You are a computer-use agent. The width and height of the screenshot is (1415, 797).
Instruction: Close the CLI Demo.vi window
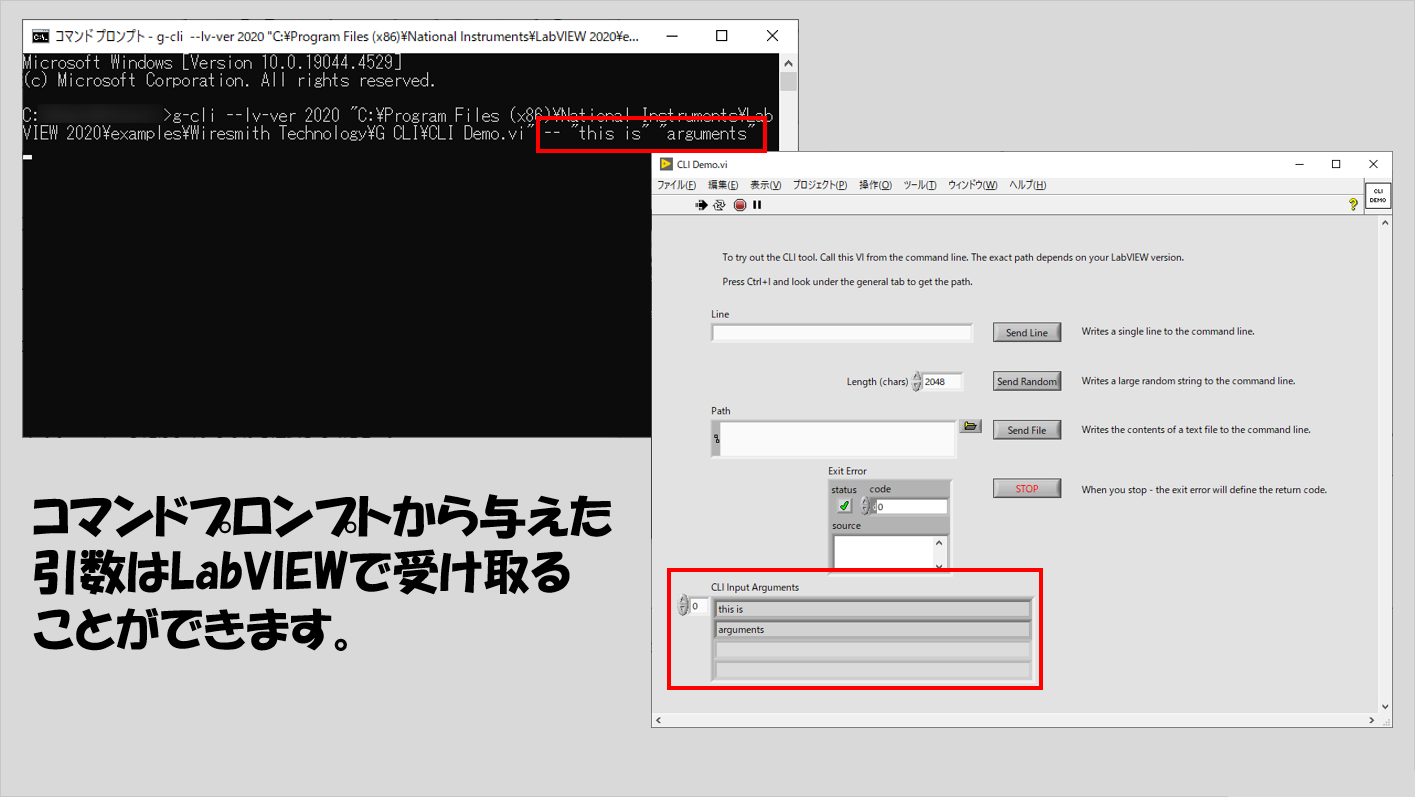1372,164
